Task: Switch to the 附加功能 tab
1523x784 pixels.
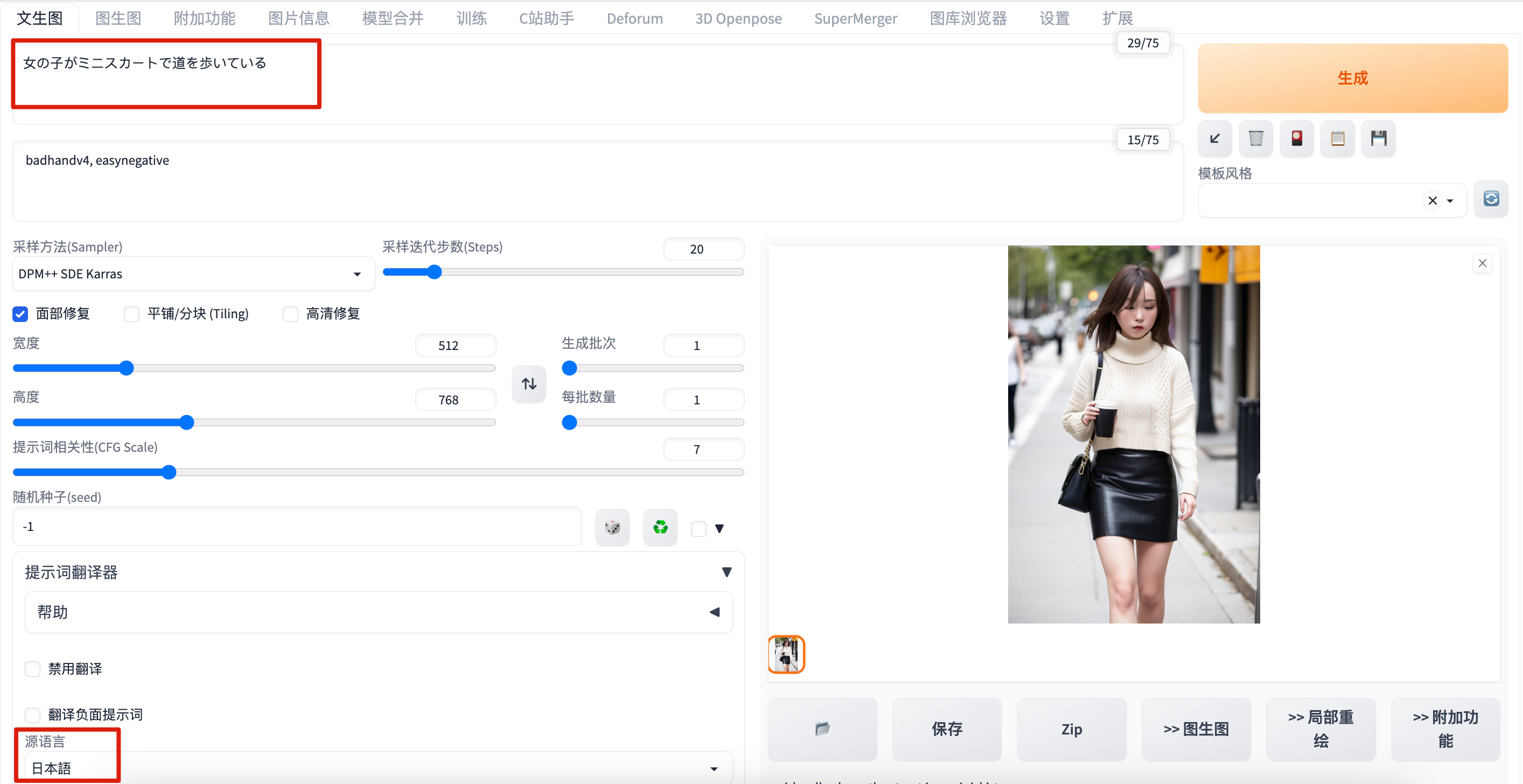Action: pyautogui.click(x=205, y=18)
